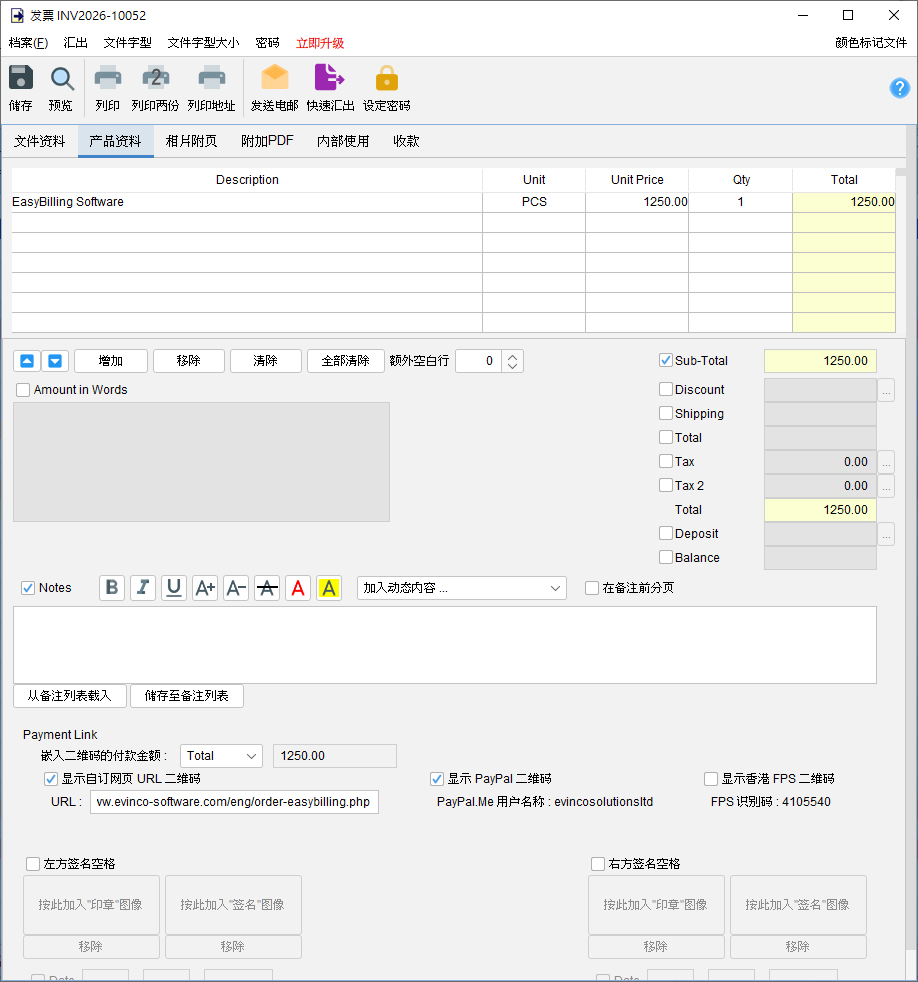Enable the Discount checkbox
The height and width of the screenshot is (982, 918).
click(x=666, y=389)
